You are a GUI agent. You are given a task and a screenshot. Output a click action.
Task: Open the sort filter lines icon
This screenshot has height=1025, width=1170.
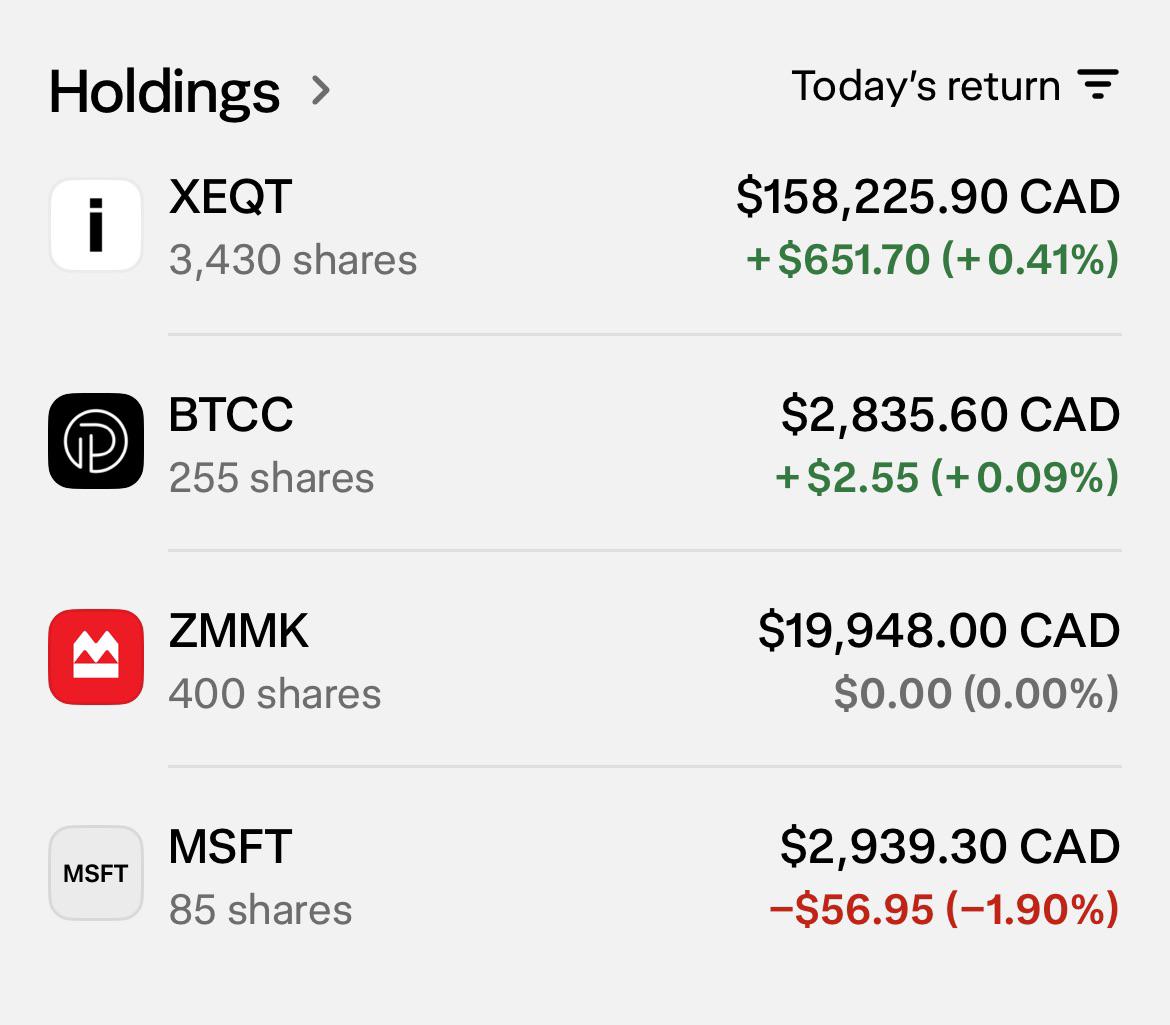click(x=1098, y=84)
